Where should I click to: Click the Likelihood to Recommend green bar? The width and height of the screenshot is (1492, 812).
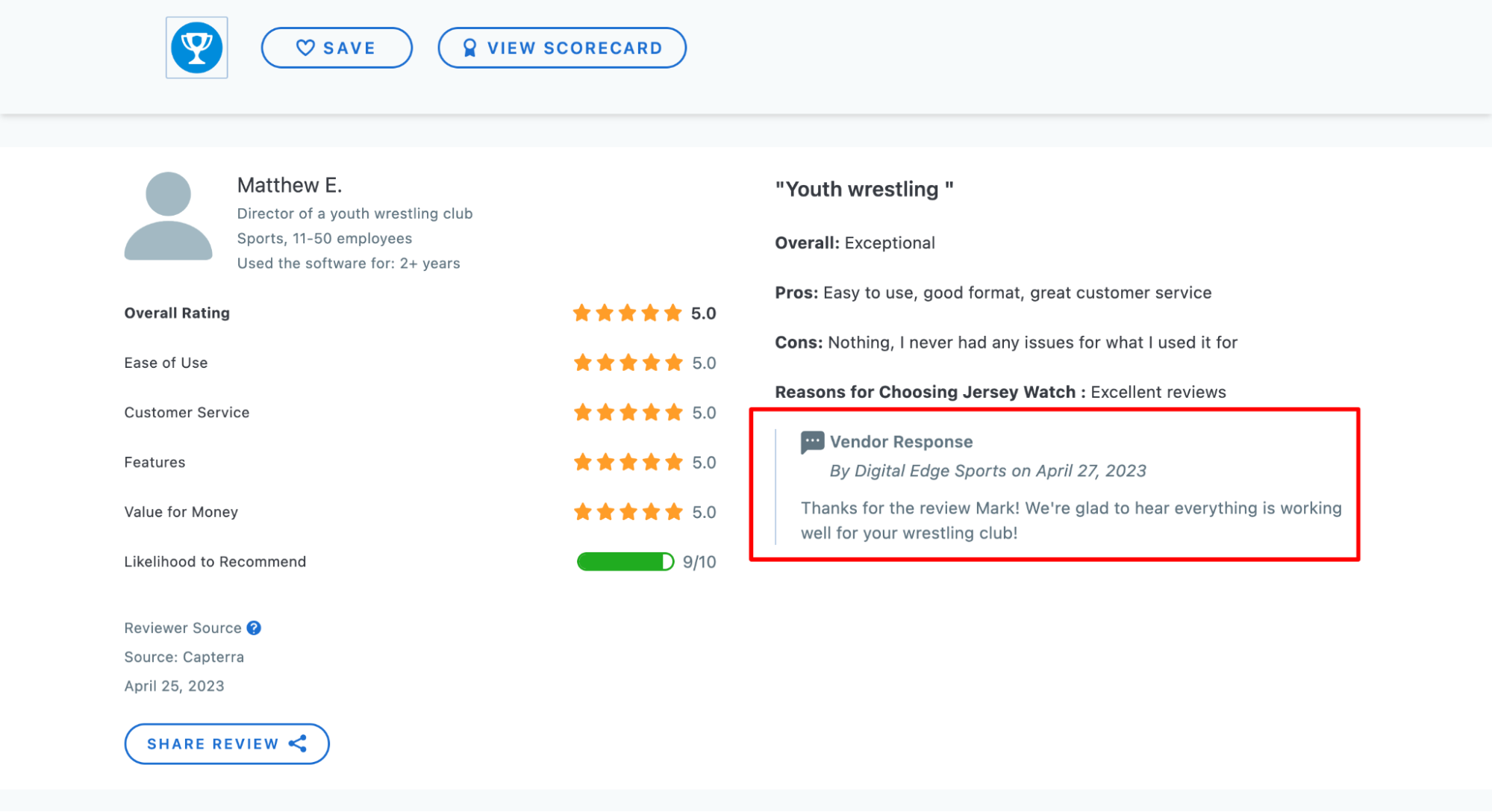[x=625, y=562]
